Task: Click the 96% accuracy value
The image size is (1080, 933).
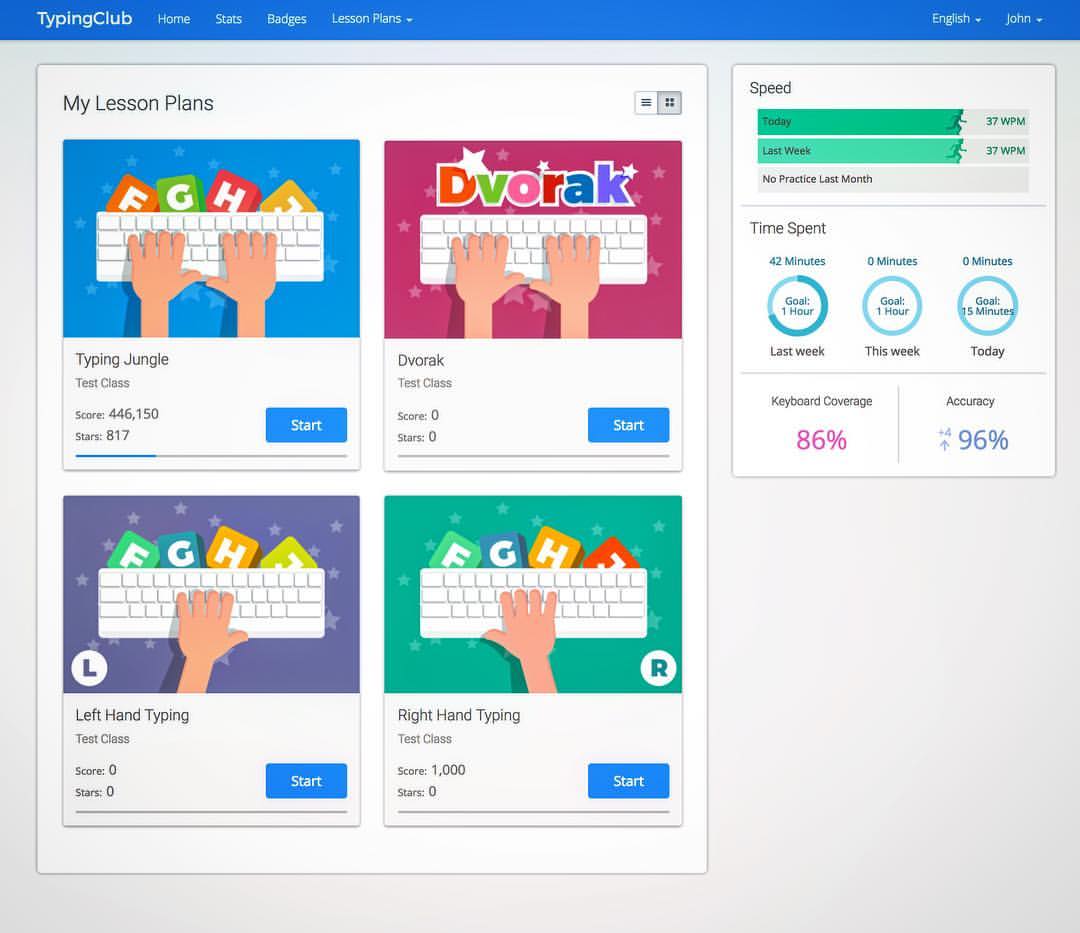Action: [x=983, y=440]
